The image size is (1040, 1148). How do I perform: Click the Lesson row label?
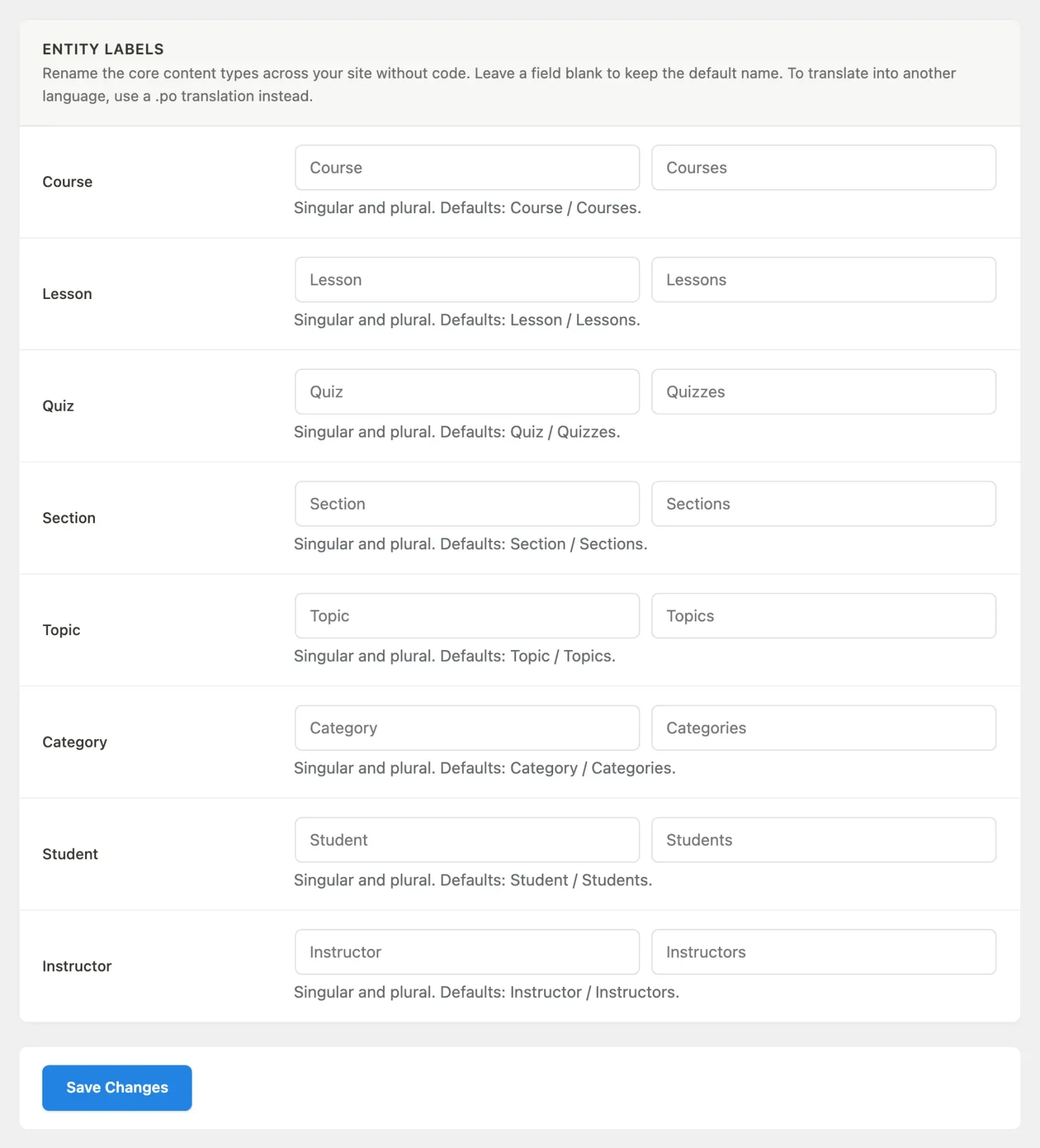pyautogui.click(x=68, y=294)
